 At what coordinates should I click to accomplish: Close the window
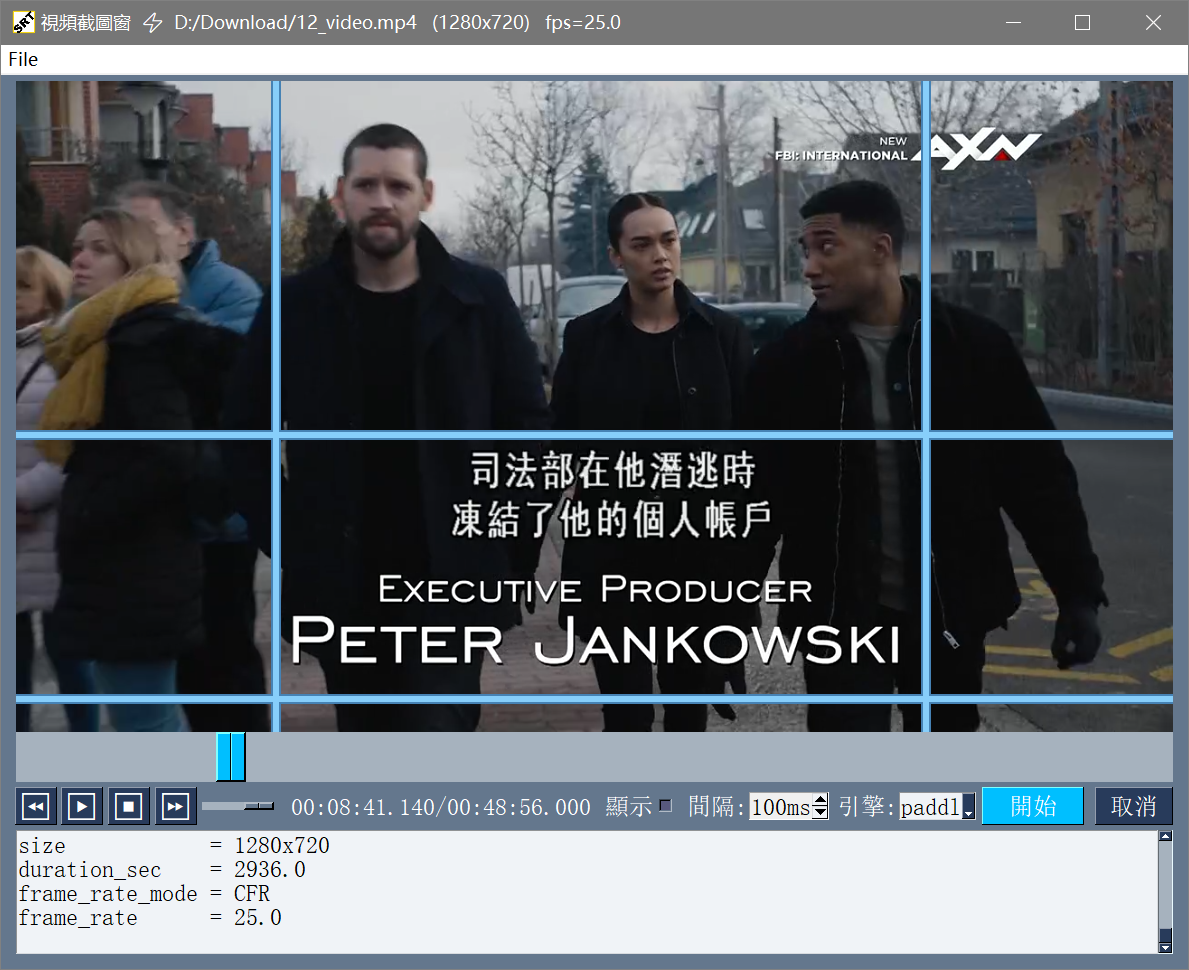(x=1153, y=23)
